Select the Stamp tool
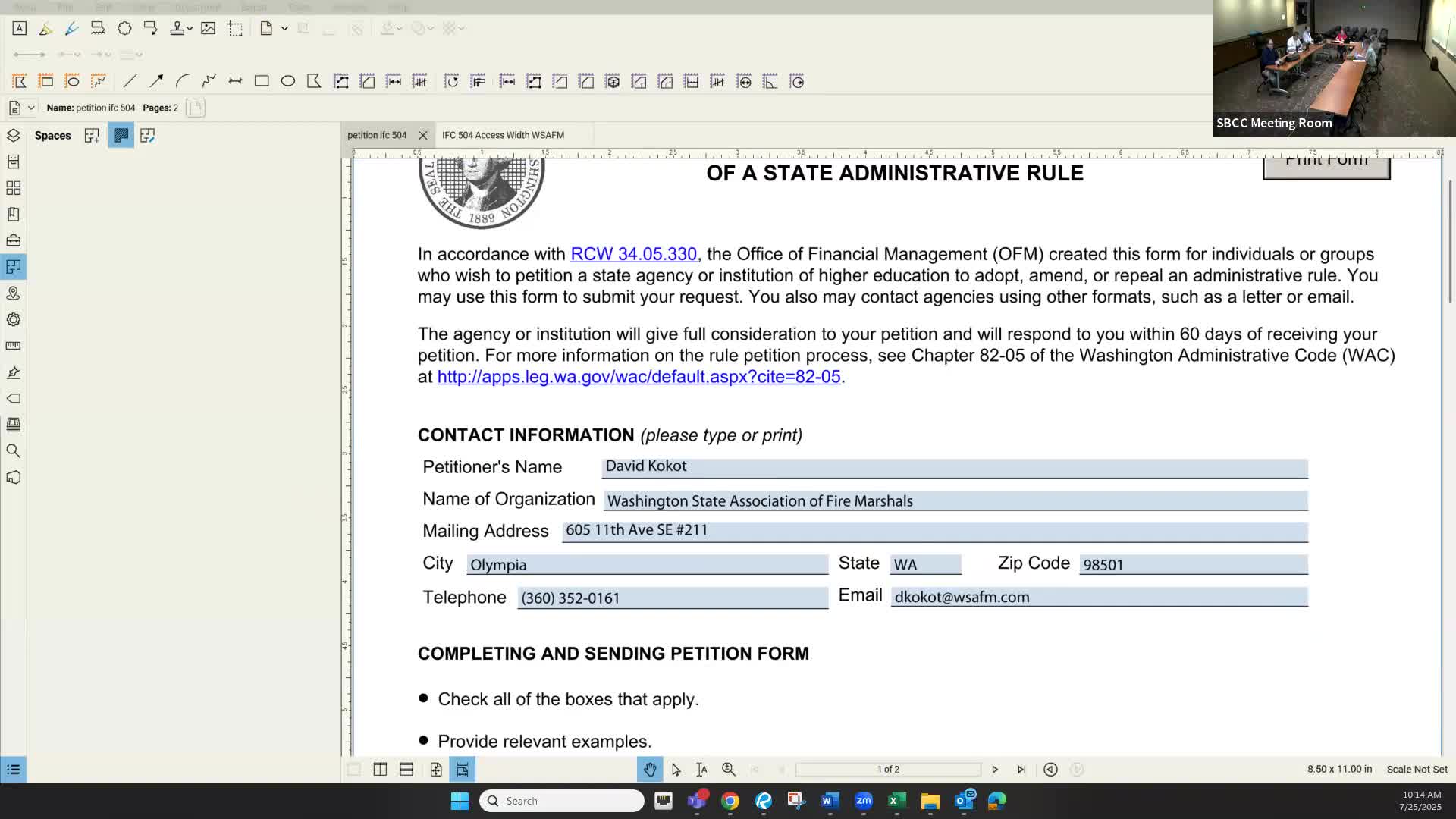 (177, 28)
